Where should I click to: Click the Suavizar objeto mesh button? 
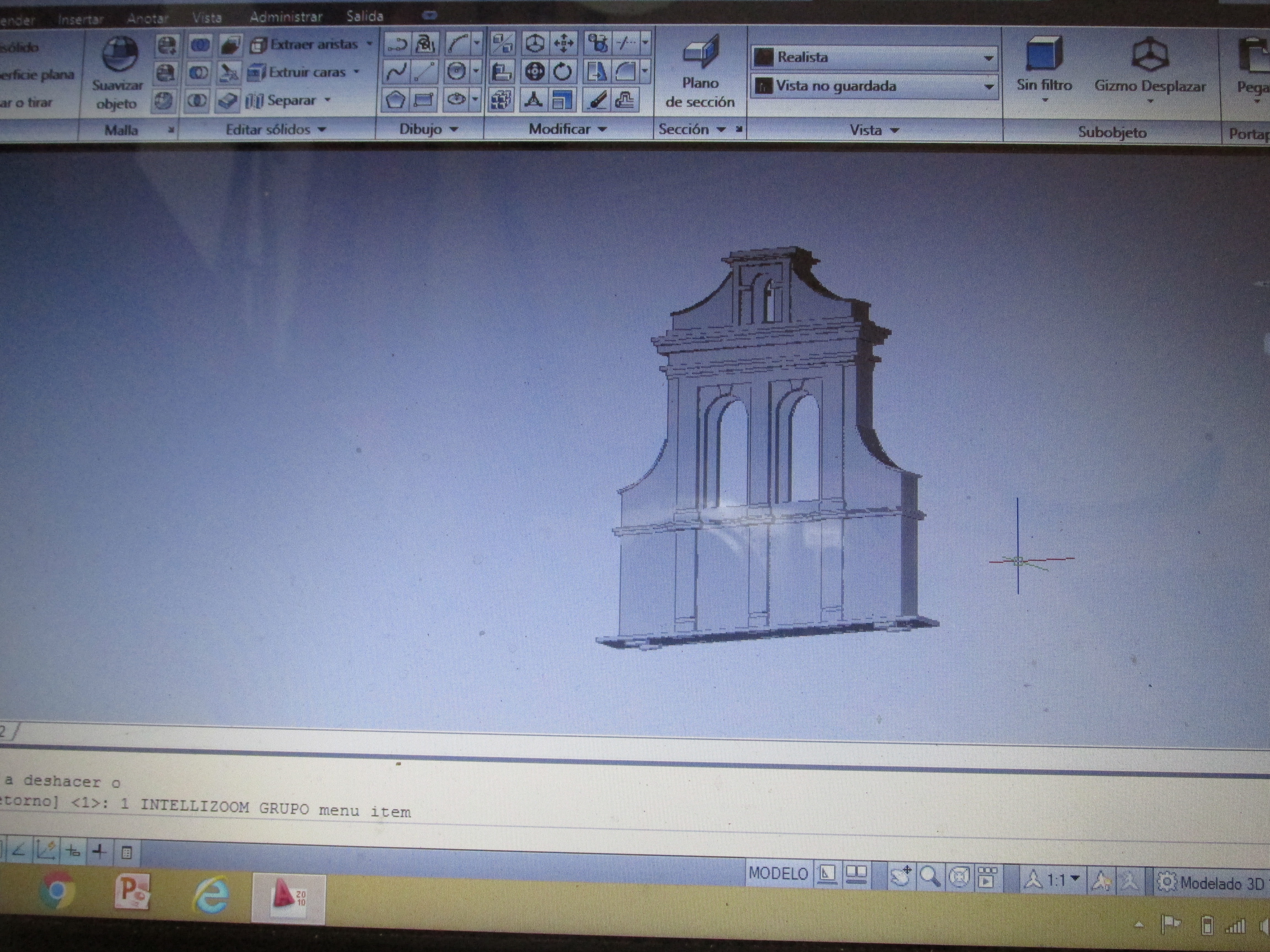[118, 74]
